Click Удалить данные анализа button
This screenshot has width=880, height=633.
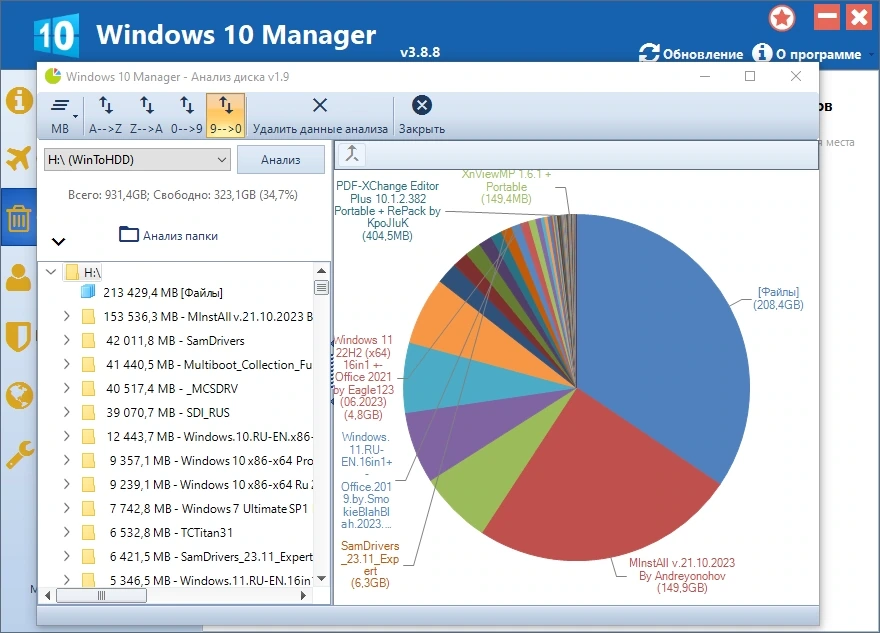point(320,115)
